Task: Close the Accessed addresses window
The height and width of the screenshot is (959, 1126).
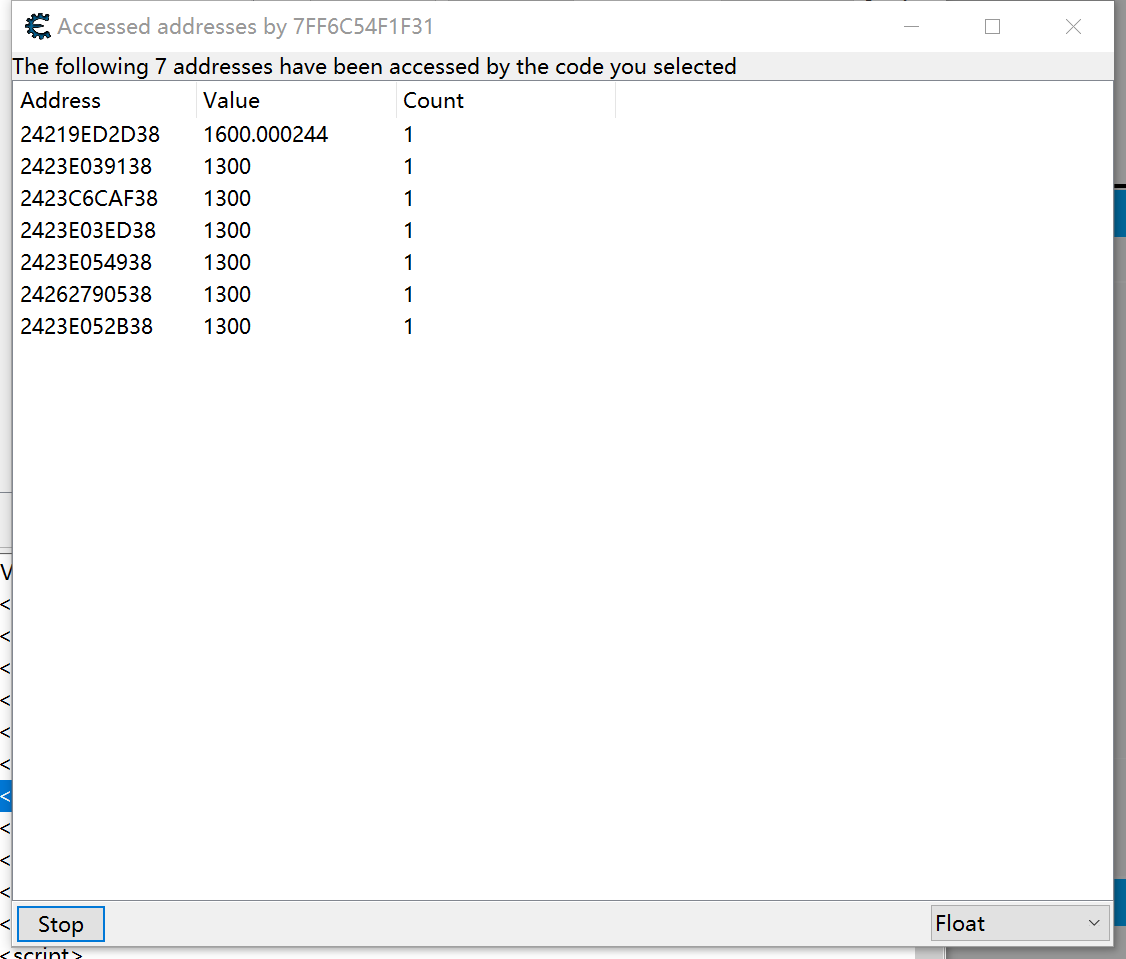Action: [x=1073, y=27]
